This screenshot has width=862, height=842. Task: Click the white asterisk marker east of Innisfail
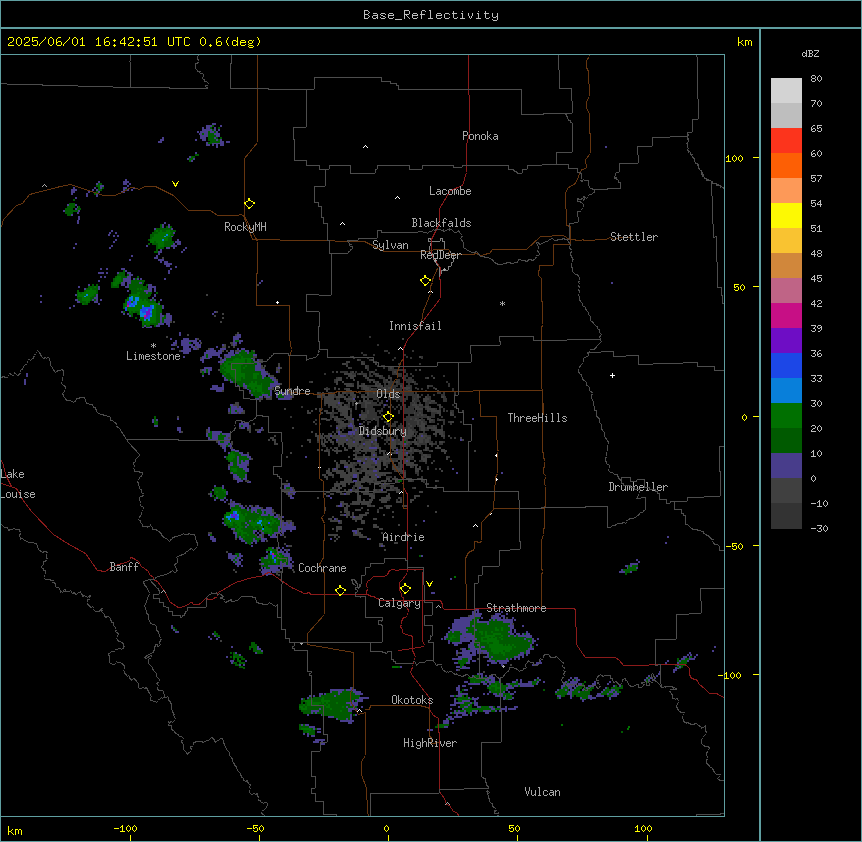pyautogui.click(x=502, y=303)
